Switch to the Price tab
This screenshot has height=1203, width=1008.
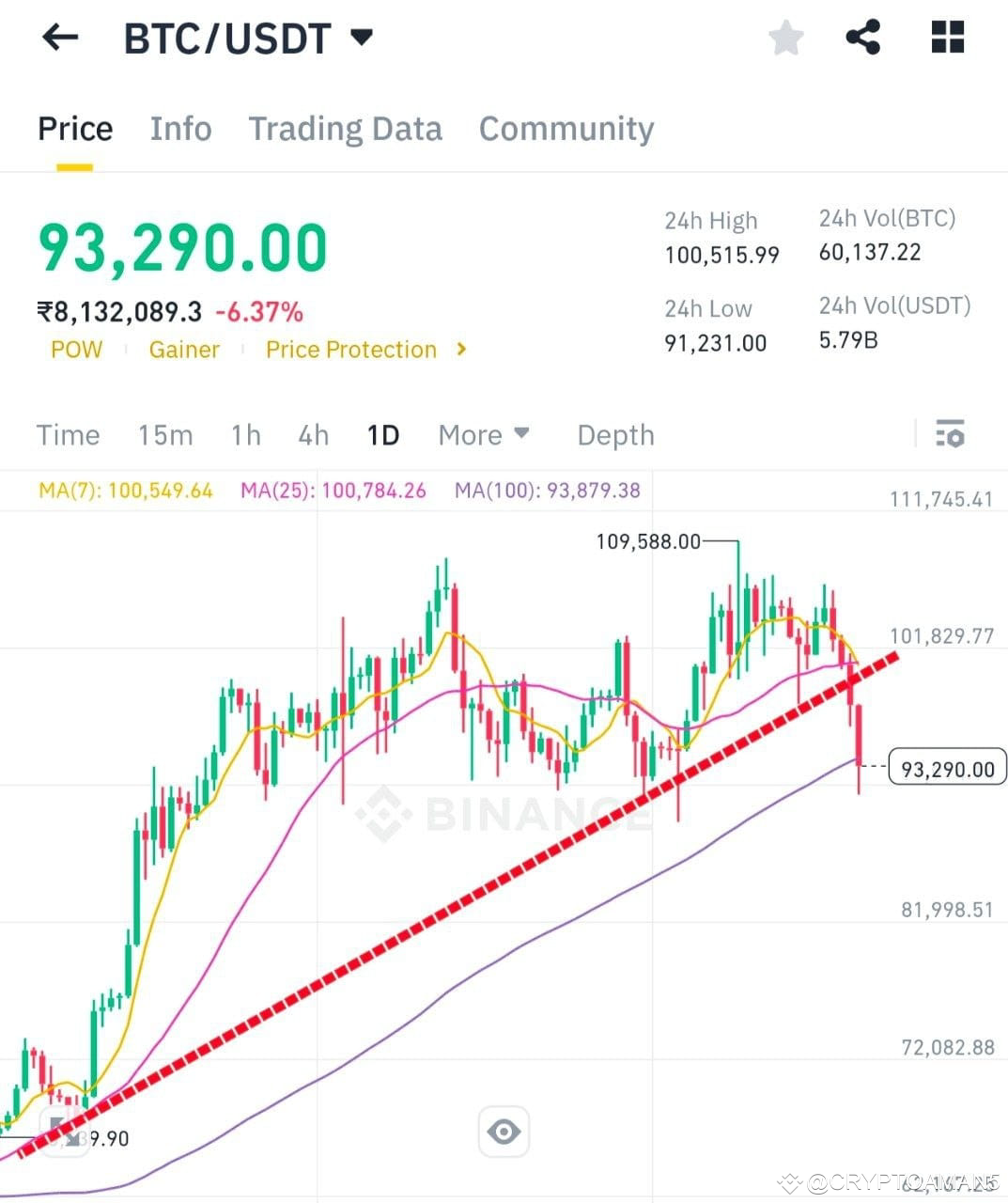75,129
